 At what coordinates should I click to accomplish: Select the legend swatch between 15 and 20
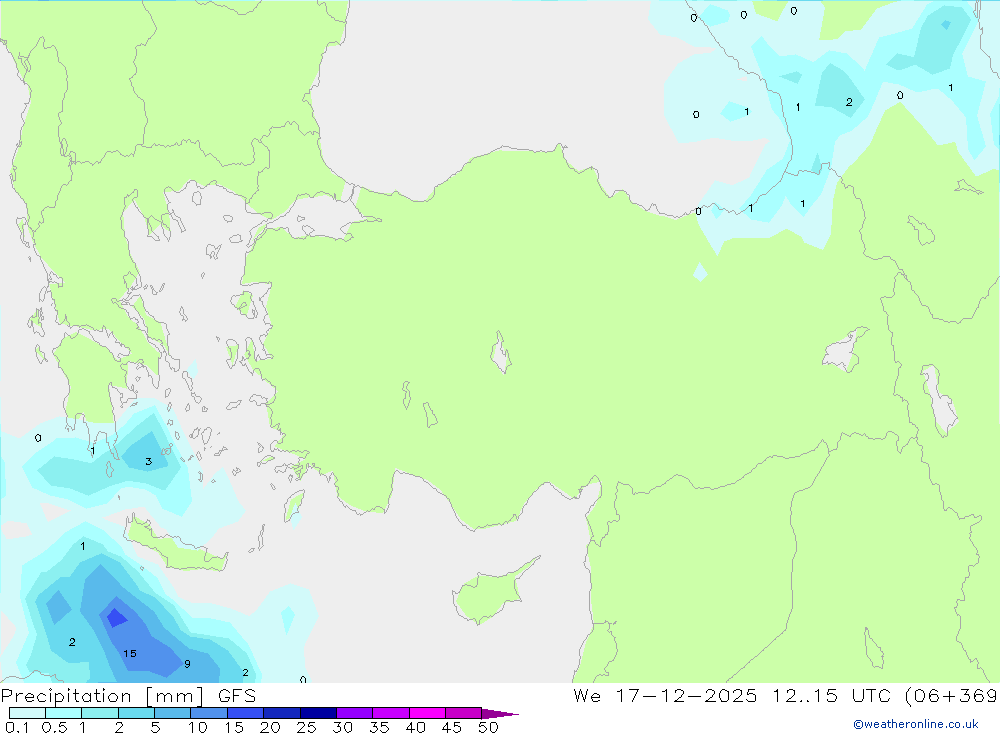[245, 713]
